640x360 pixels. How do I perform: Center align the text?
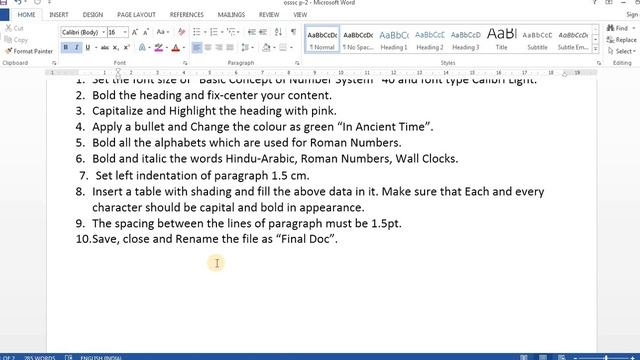(x=208, y=48)
